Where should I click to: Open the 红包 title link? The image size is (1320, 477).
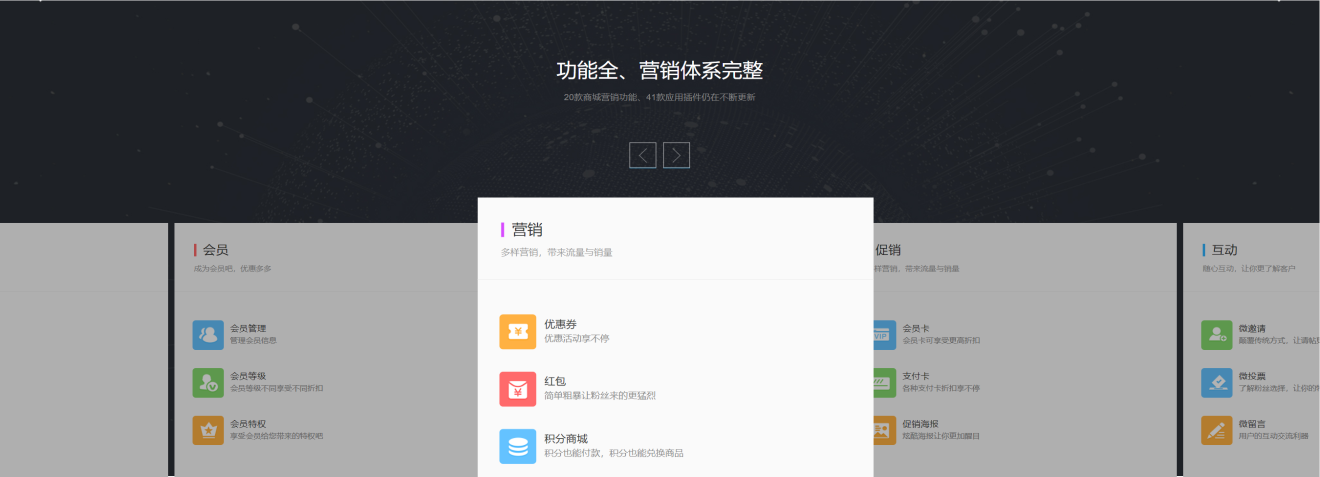(x=555, y=382)
